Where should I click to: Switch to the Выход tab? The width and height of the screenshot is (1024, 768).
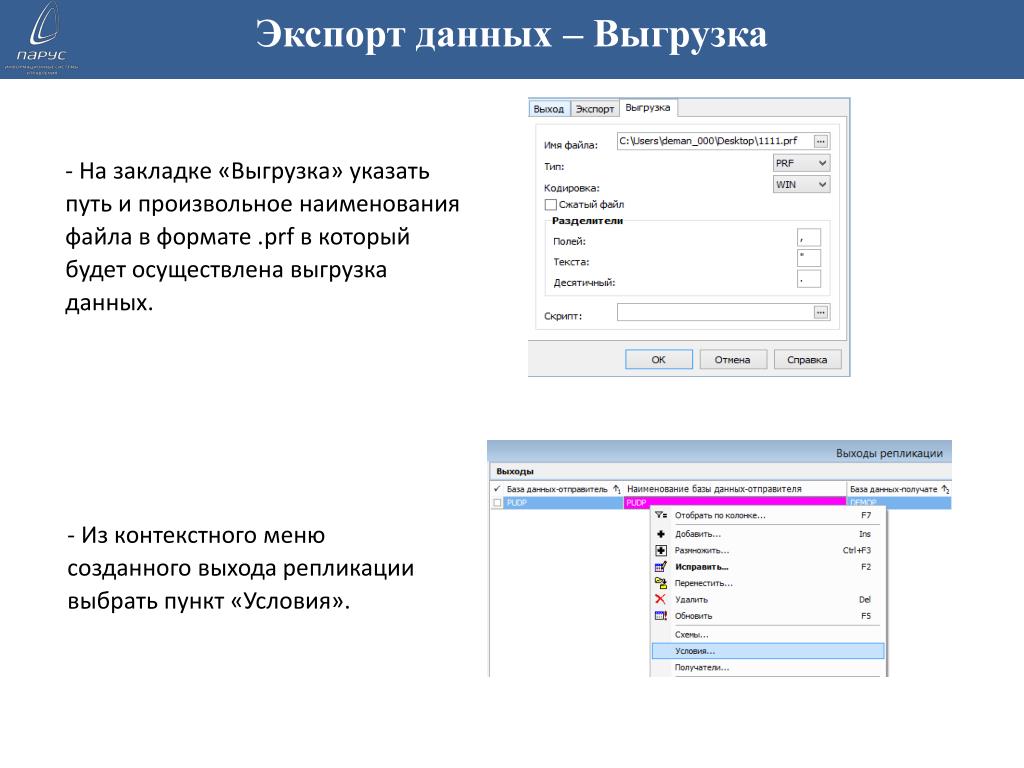click(x=549, y=109)
